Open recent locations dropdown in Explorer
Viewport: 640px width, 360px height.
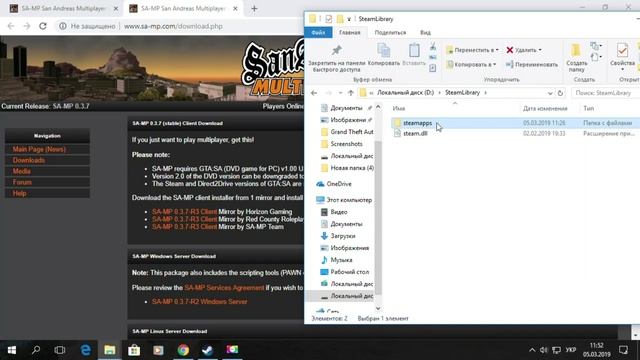pos(340,93)
